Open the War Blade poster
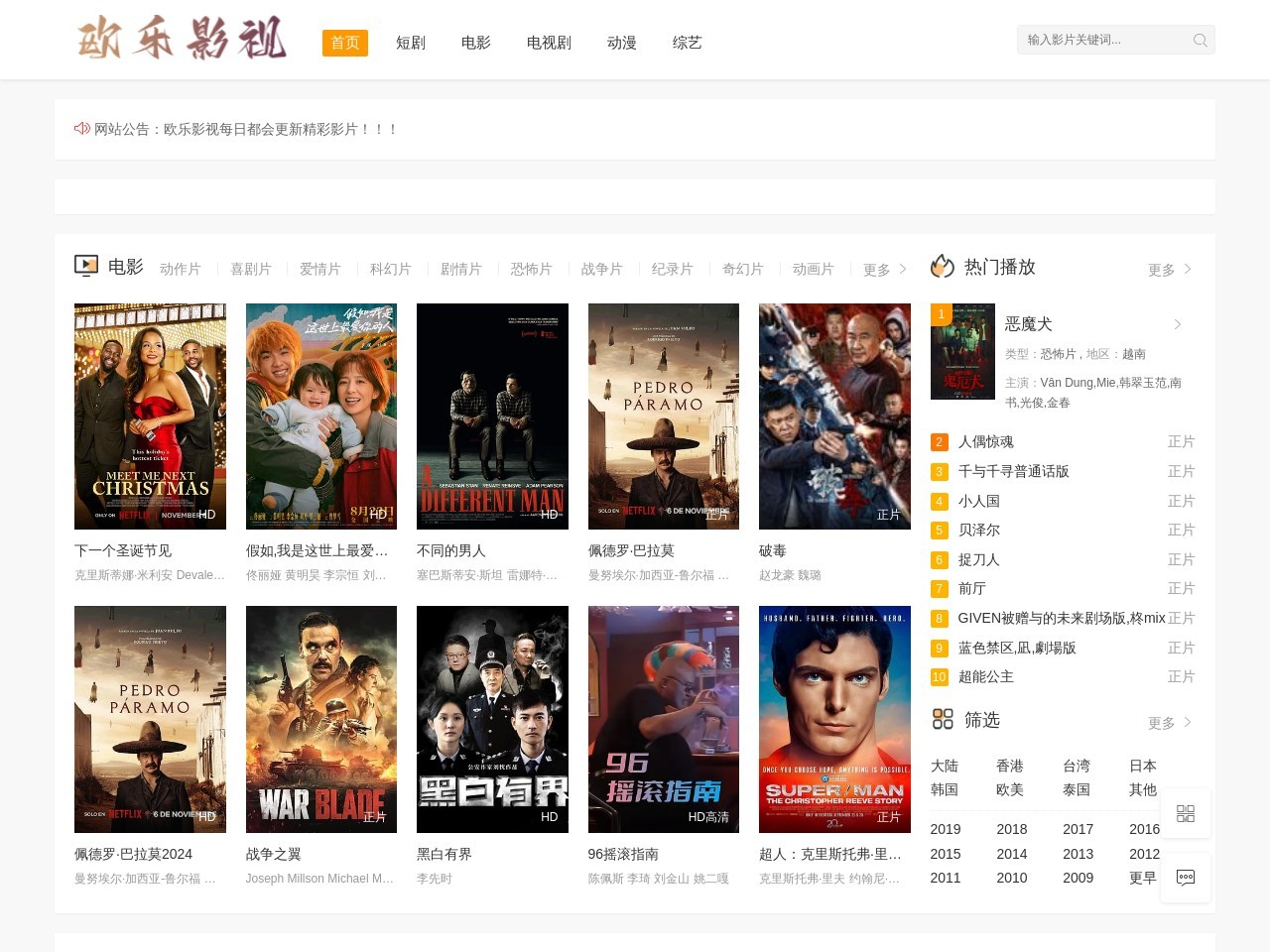 (321, 719)
